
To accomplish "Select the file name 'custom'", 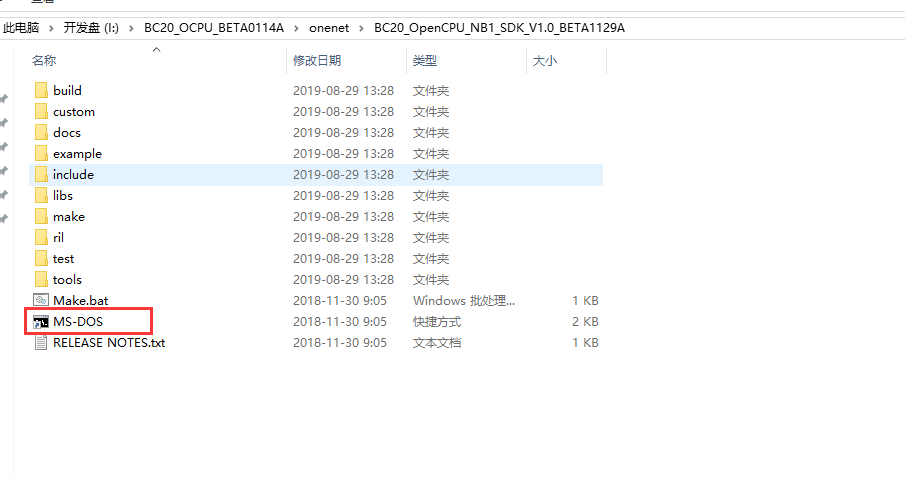I will point(74,111).
